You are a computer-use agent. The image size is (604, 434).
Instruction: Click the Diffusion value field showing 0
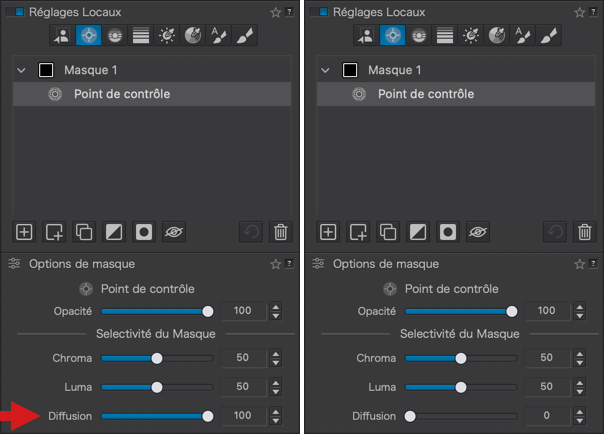[545, 415]
